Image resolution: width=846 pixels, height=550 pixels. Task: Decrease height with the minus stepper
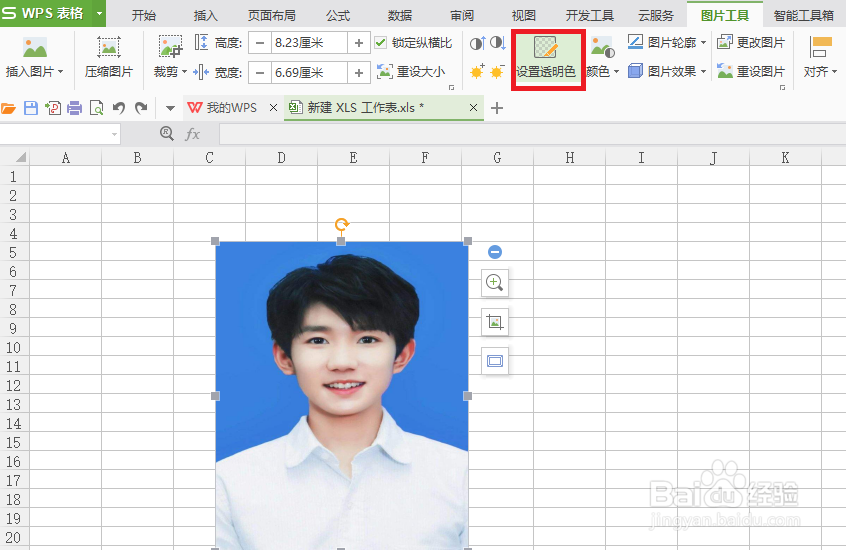click(260, 43)
